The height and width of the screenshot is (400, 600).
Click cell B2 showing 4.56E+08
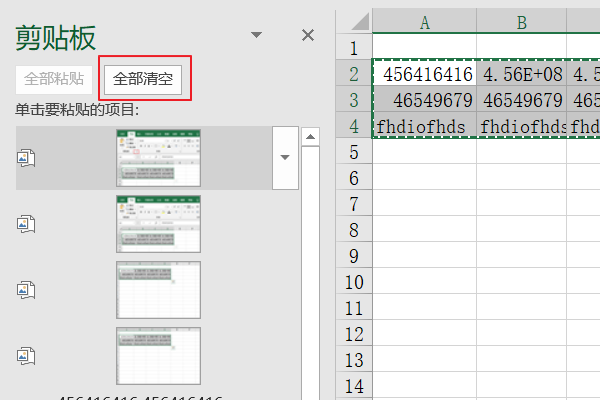tap(522, 73)
